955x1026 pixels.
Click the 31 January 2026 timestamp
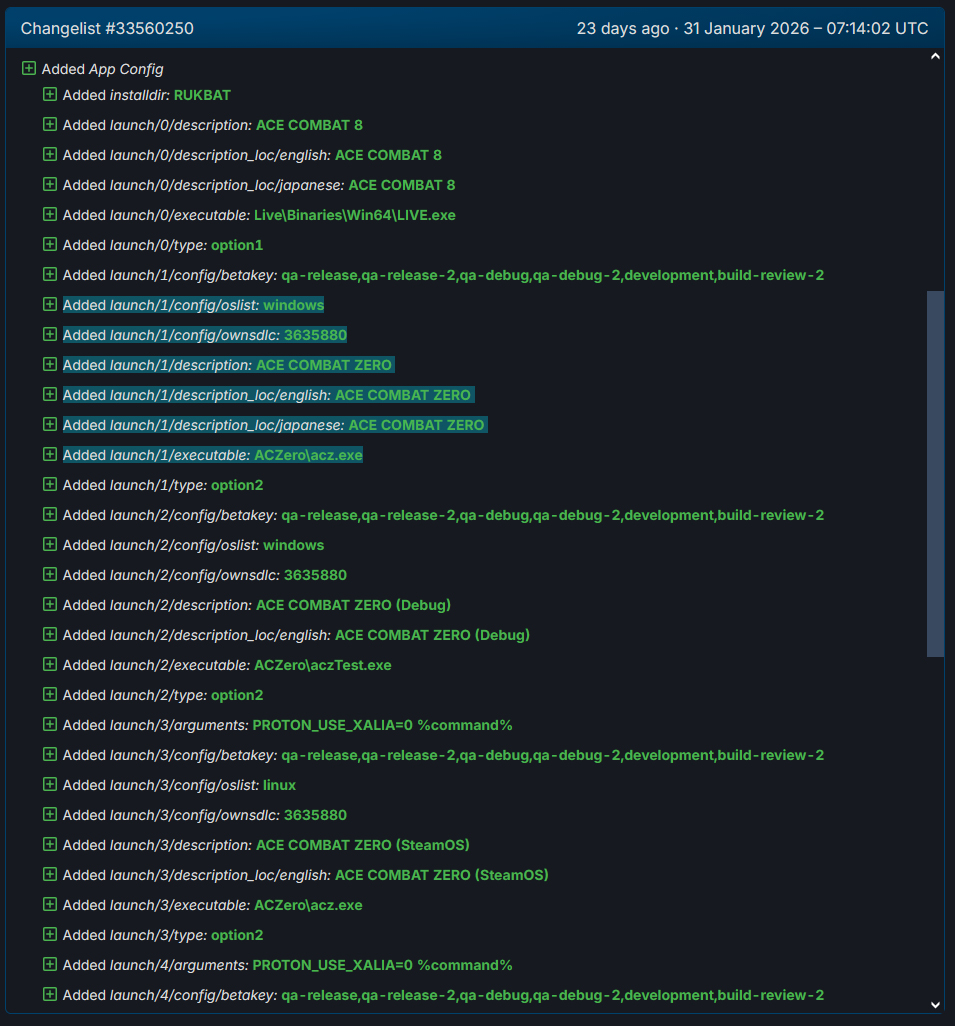tap(806, 29)
